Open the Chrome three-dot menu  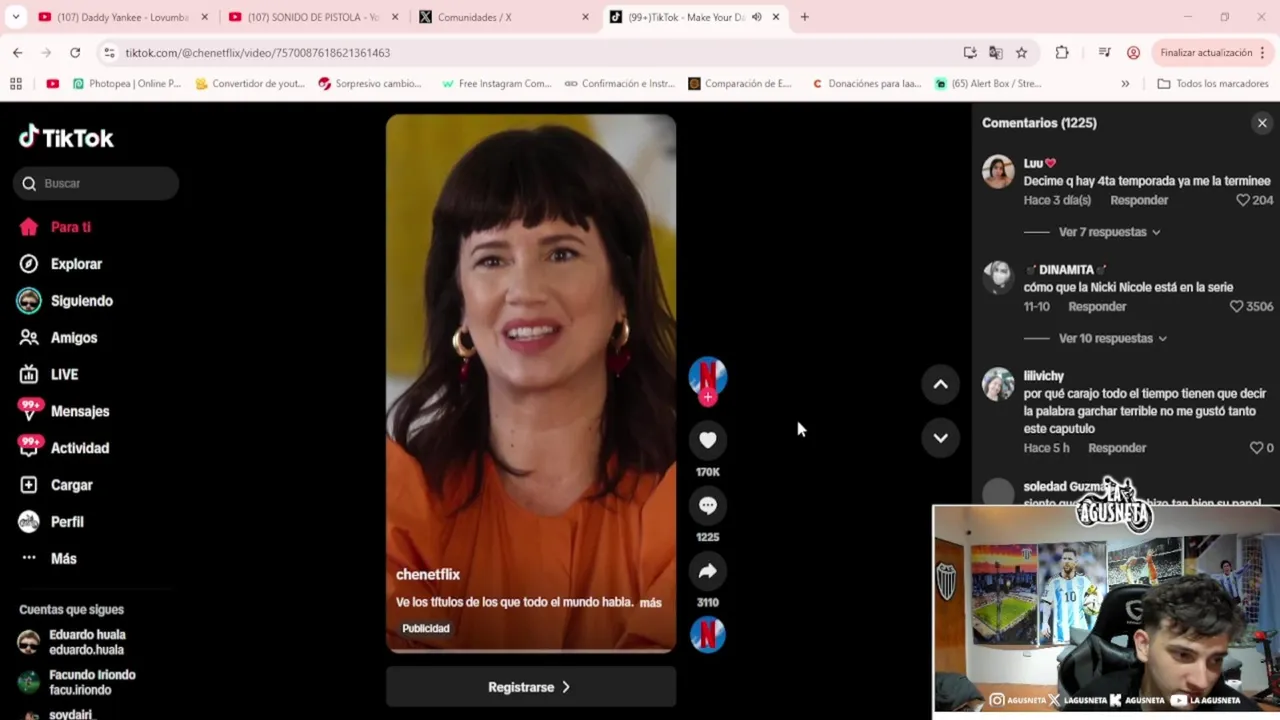[x=1264, y=52]
